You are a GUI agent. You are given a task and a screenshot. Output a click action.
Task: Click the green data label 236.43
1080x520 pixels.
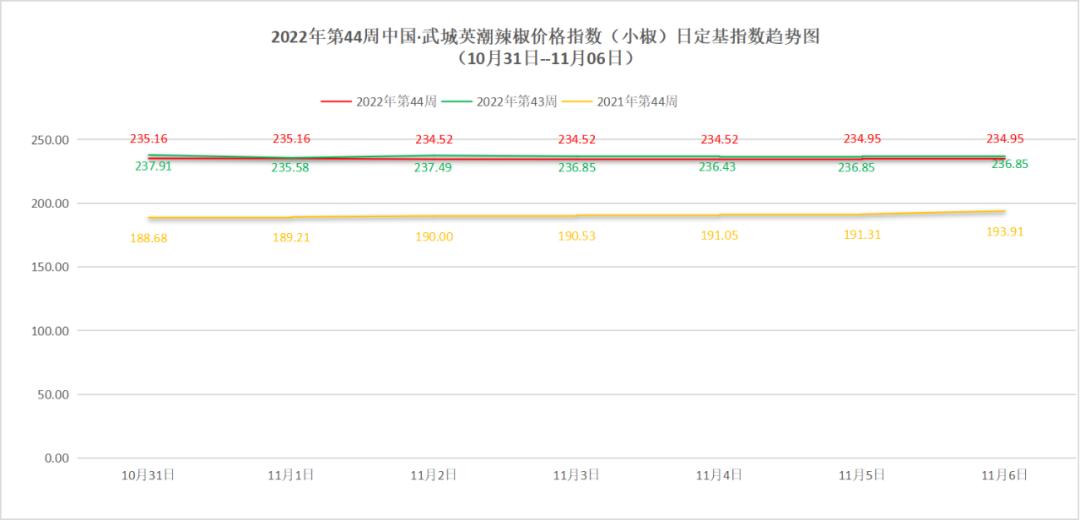(x=718, y=167)
